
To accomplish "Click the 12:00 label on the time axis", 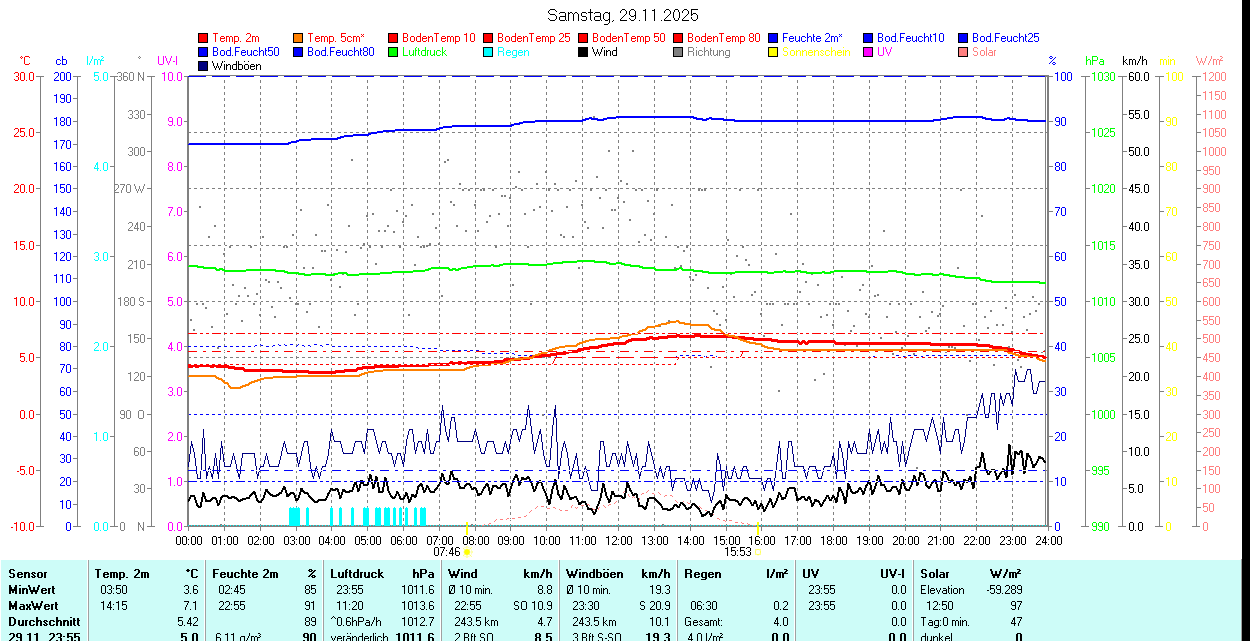I will (619, 540).
